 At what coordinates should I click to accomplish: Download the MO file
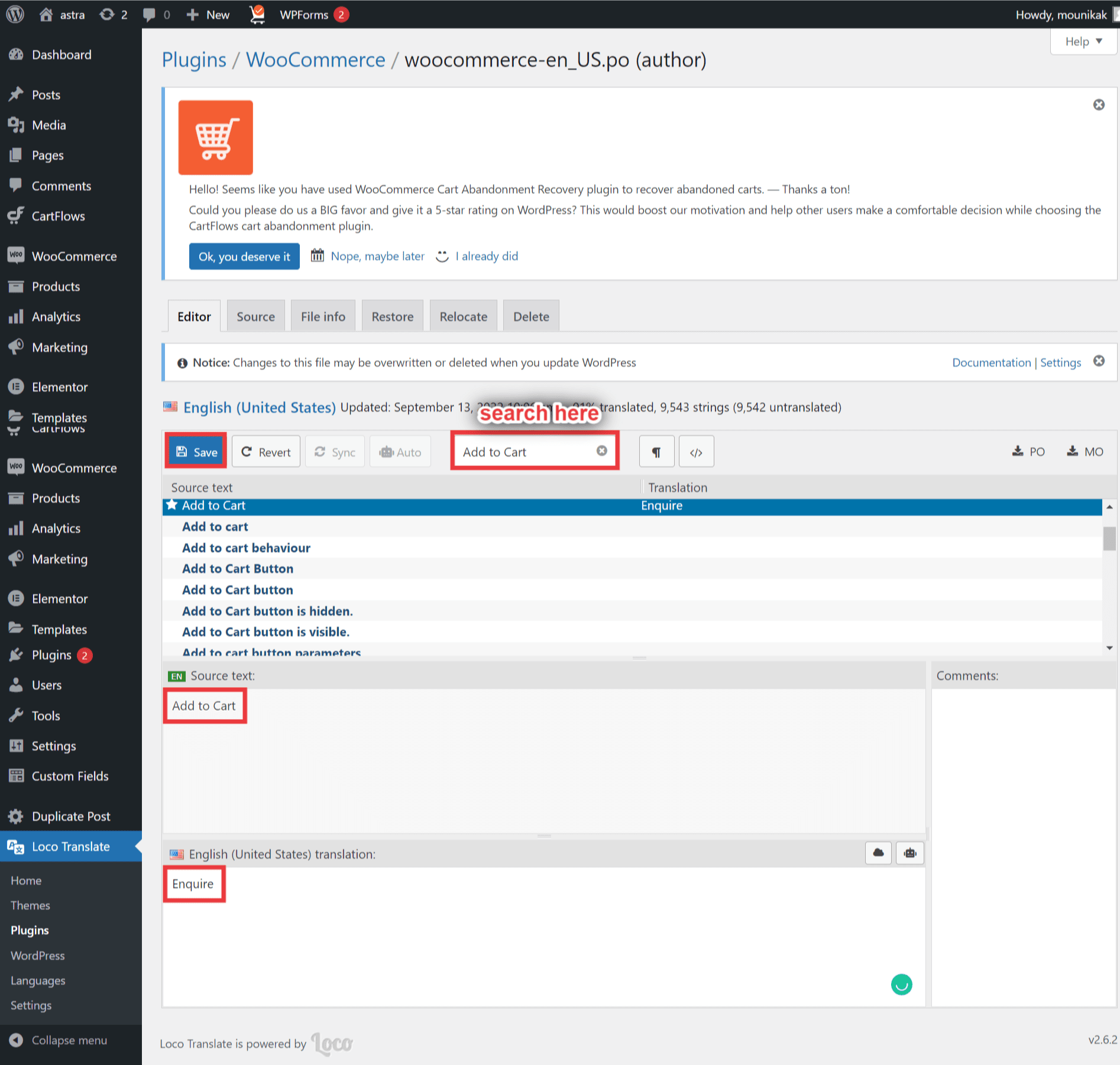pos(1085,452)
